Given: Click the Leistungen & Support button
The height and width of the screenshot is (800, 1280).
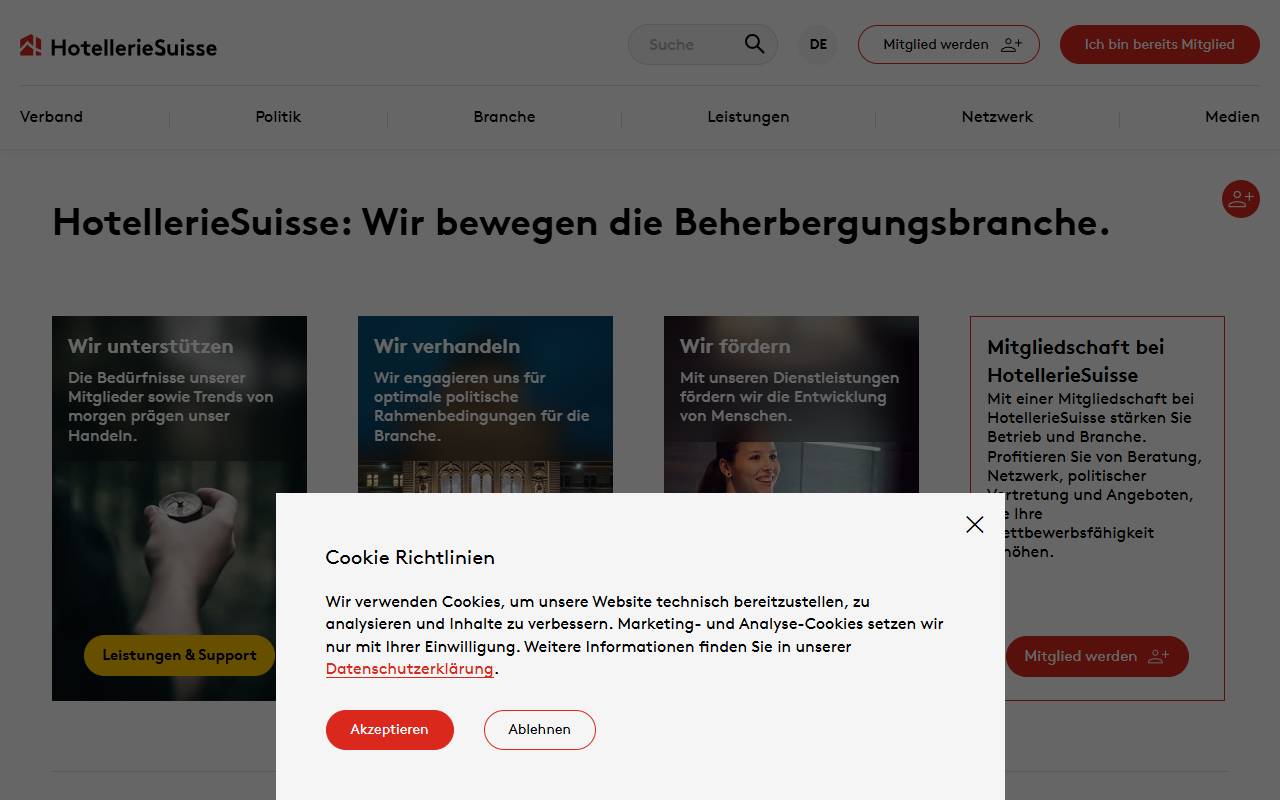Looking at the screenshot, I should click(179, 655).
